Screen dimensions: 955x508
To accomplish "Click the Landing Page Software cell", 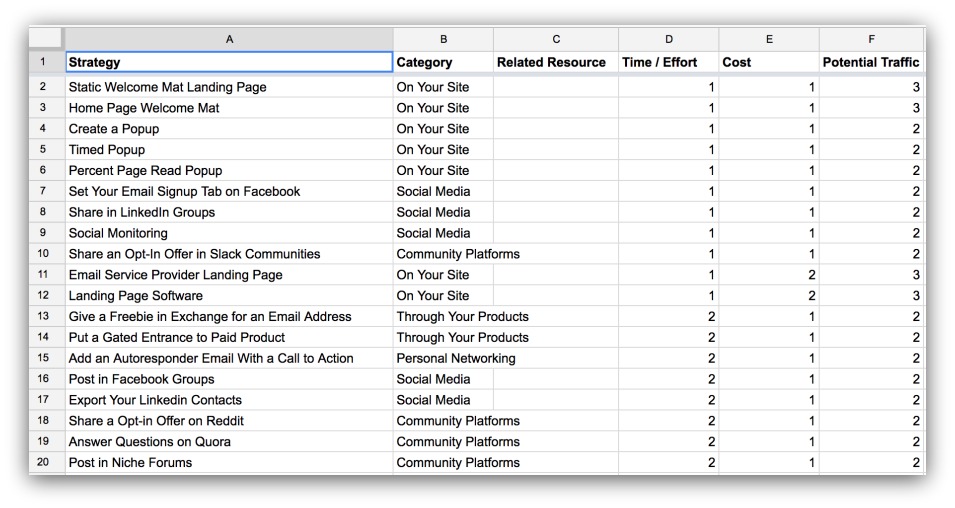I will [x=229, y=295].
